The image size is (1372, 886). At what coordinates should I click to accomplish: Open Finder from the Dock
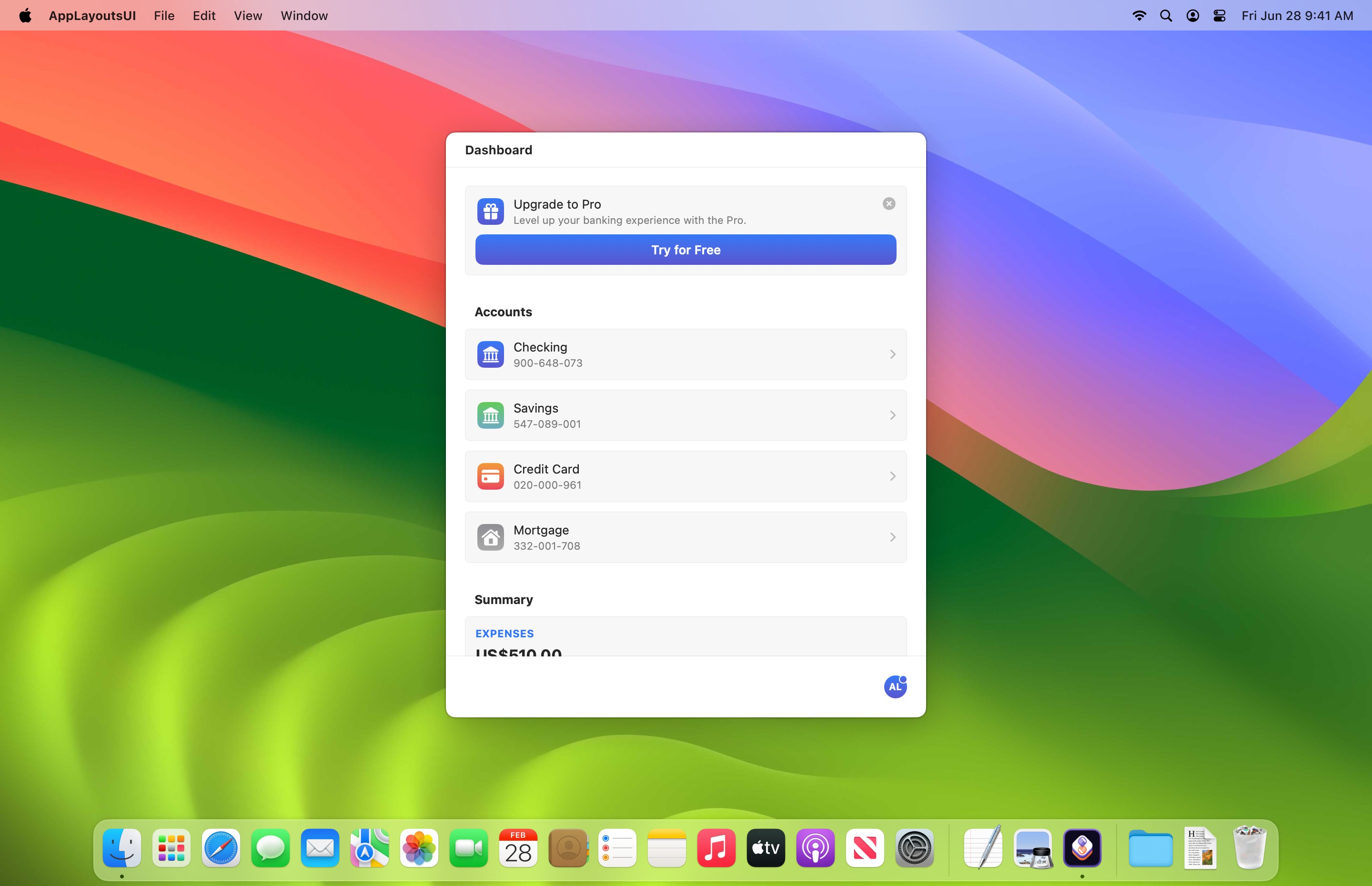pyautogui.click(x=122, y=847)
